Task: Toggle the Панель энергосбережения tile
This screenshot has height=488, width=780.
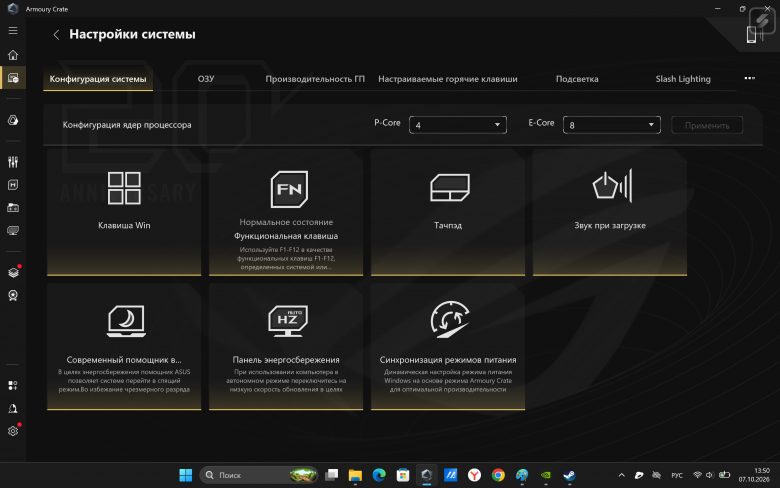Action: coord(286,347)
